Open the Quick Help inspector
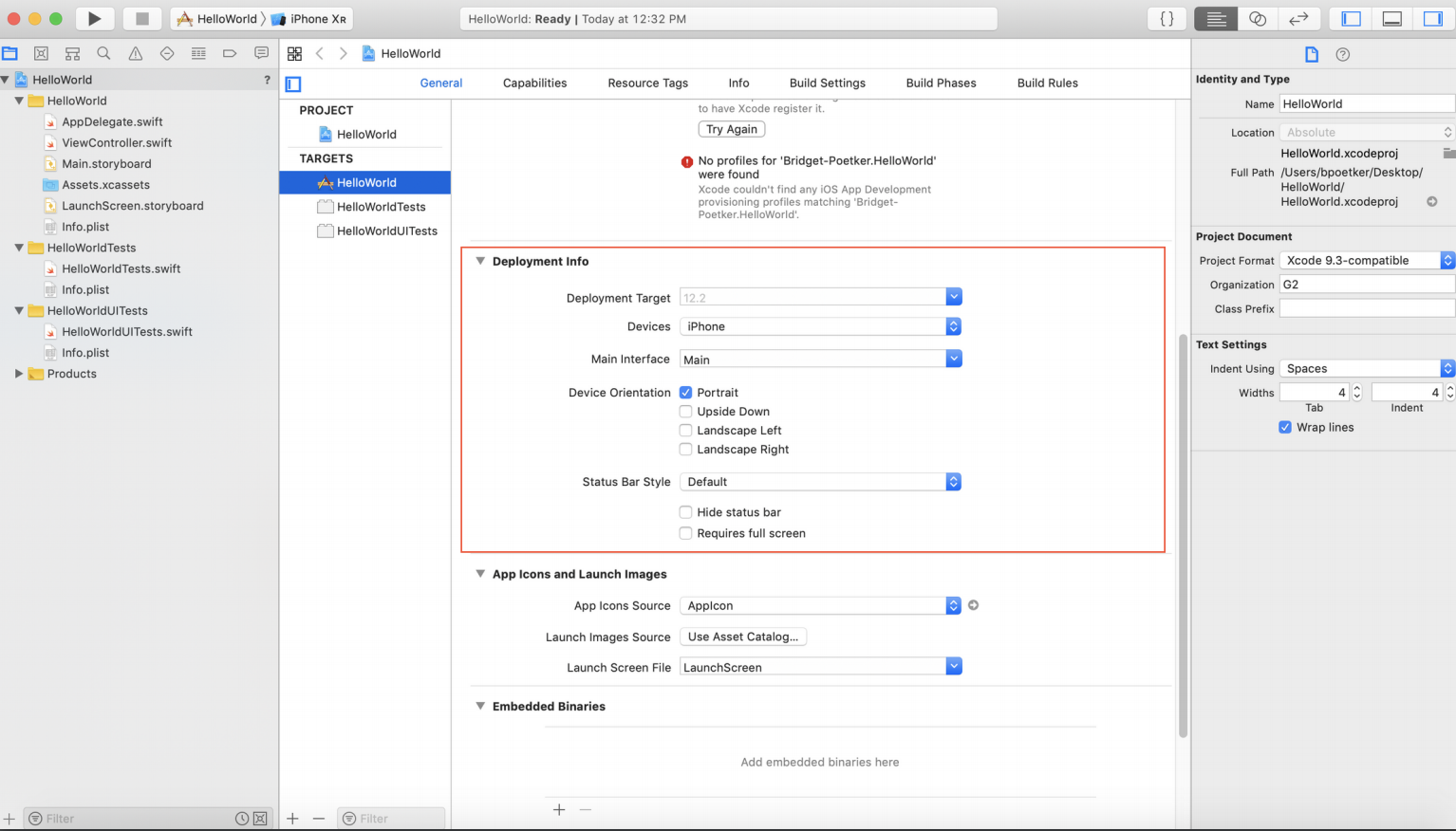Screen dimensions: 1456x831 pyautogui.click(x=1342, y=54)
